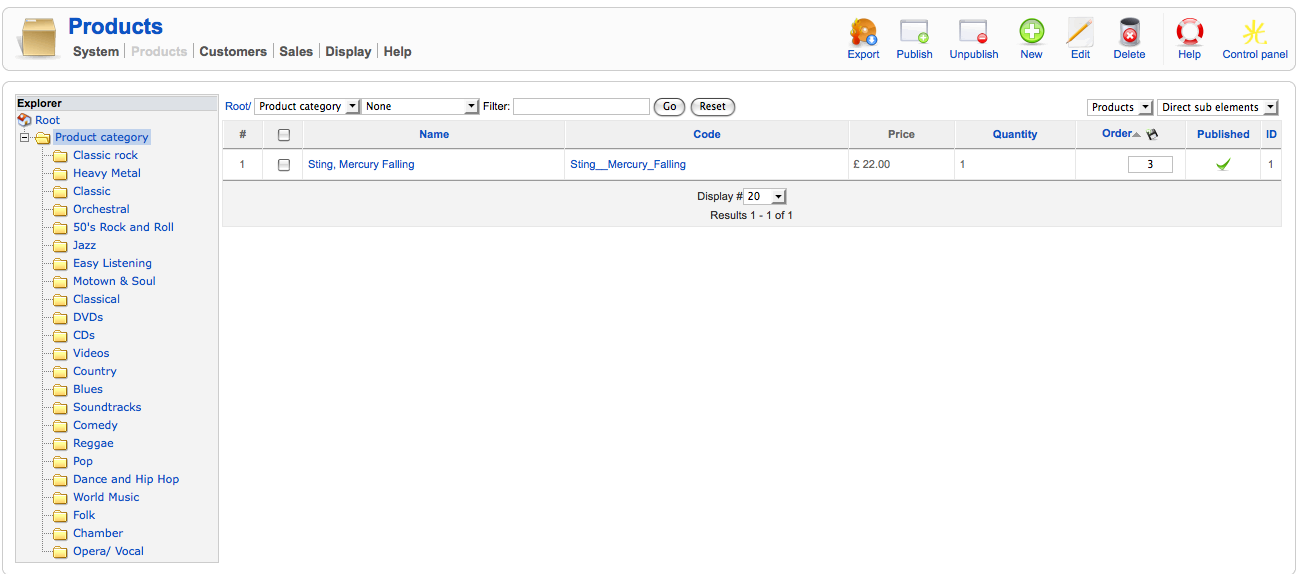Click the Go button
1300x574 pixels.
click(669, 107)
